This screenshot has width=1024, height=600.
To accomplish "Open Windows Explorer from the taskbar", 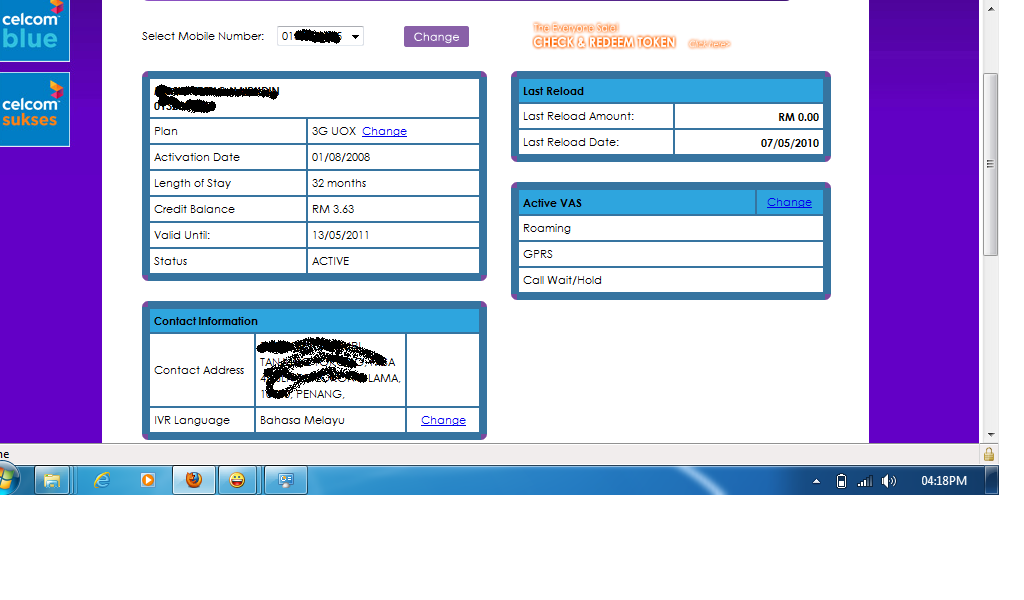I will tap(52, 481).
